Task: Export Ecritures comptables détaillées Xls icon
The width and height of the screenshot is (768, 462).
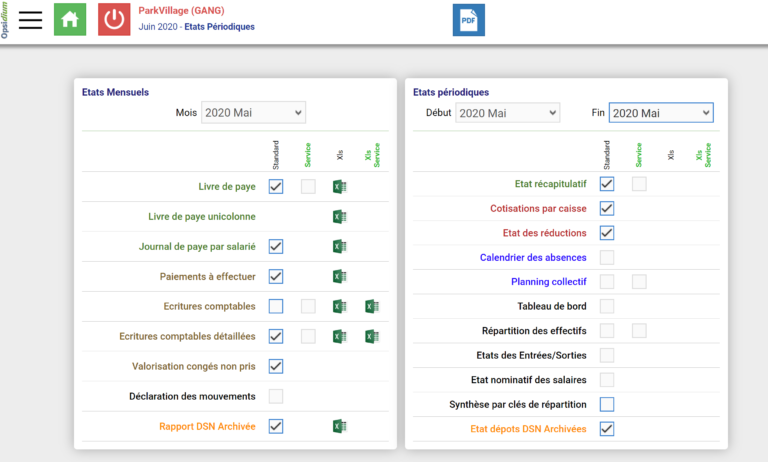Action: coord(340,337)
